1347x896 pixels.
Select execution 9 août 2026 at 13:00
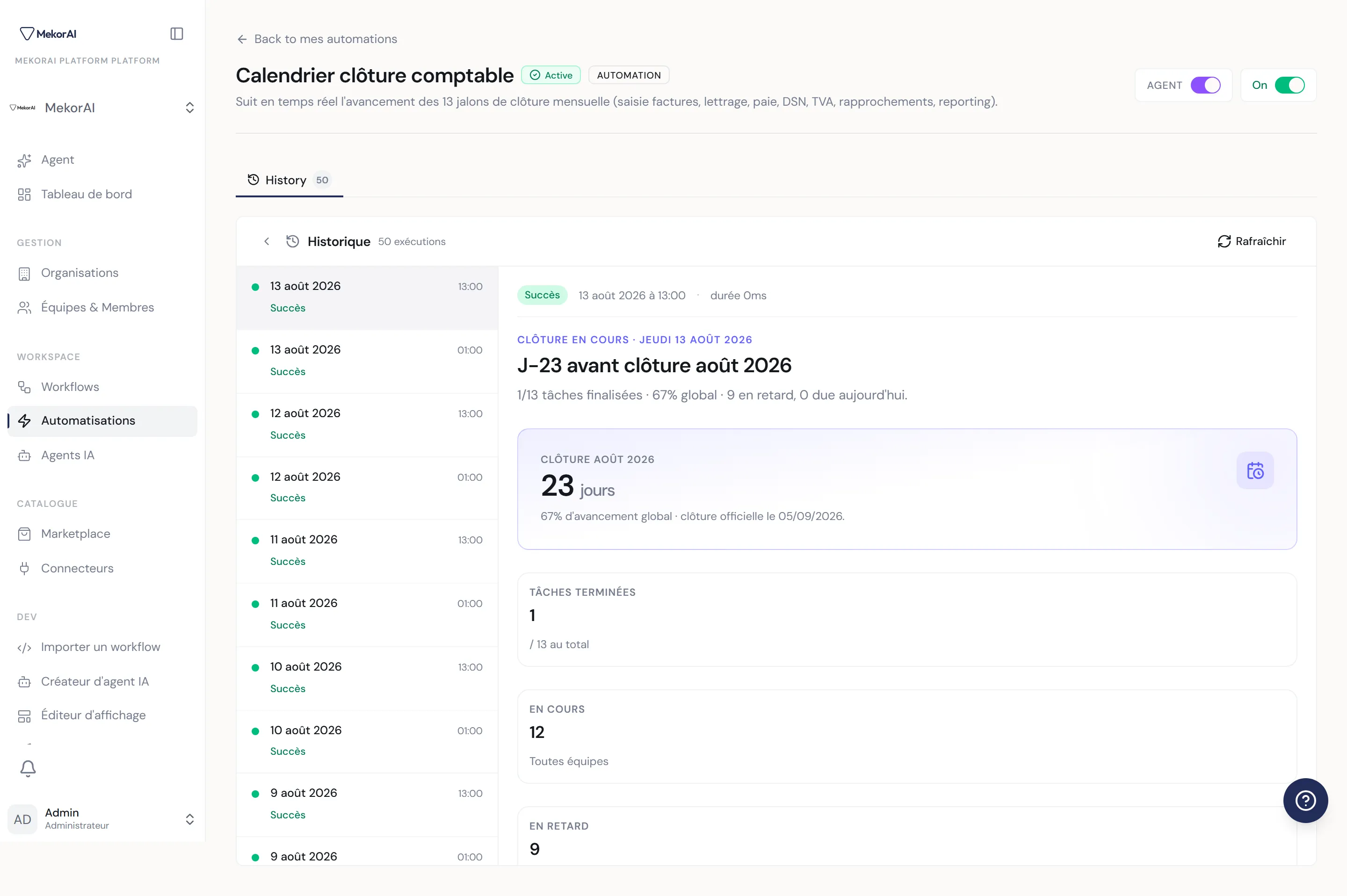click(367, 803)
